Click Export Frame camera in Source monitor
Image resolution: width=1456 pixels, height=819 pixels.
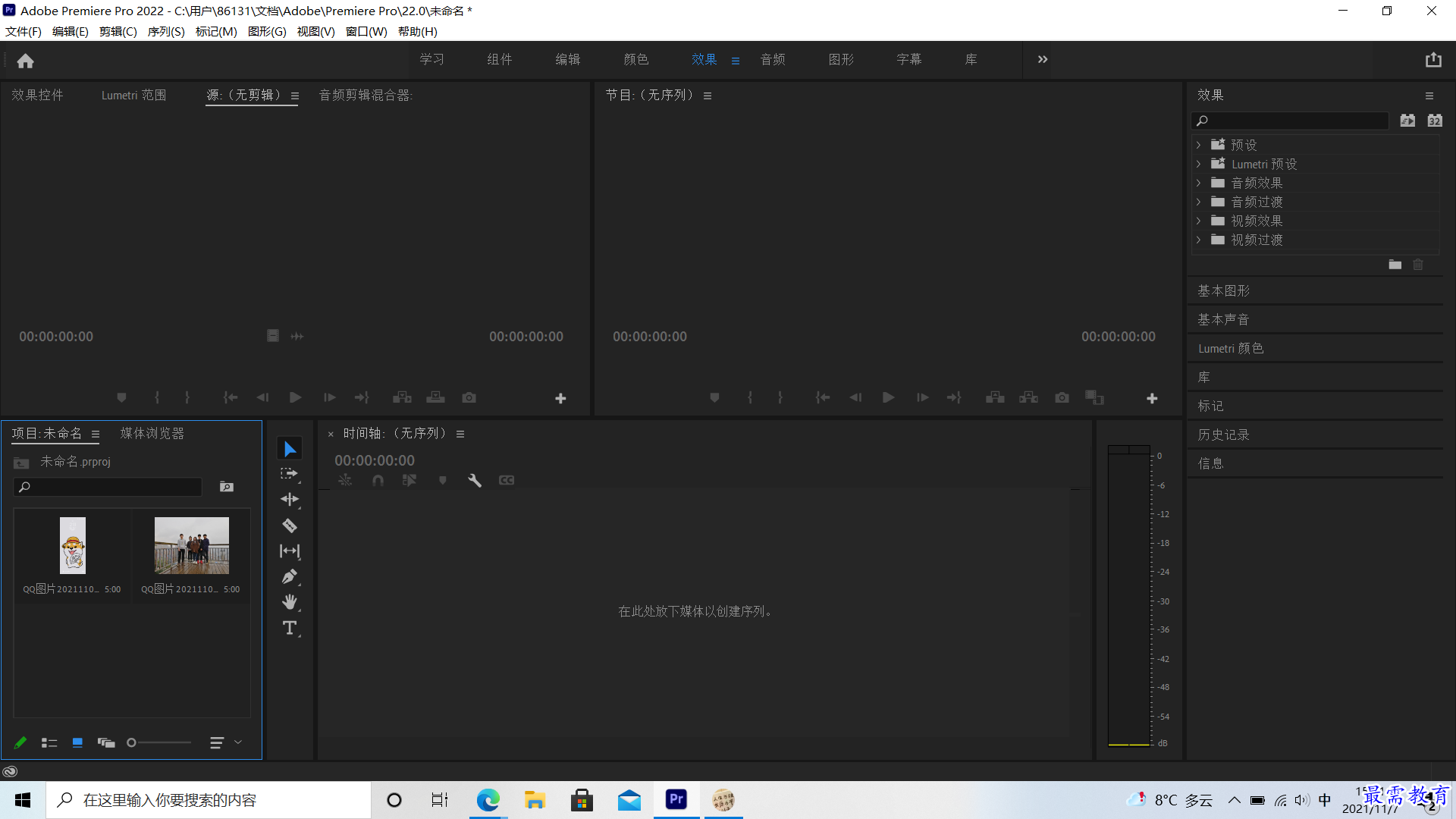pos(469,397)
